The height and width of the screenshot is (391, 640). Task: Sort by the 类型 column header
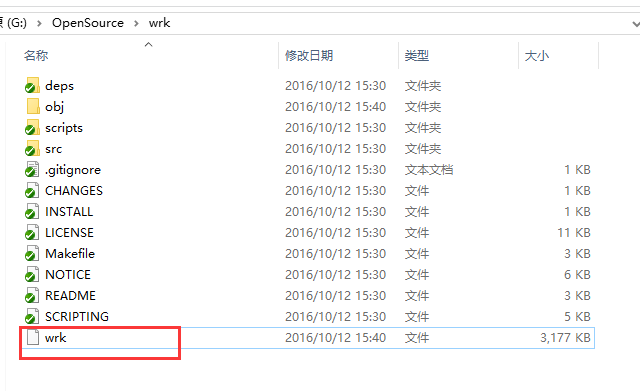[417, 55]
